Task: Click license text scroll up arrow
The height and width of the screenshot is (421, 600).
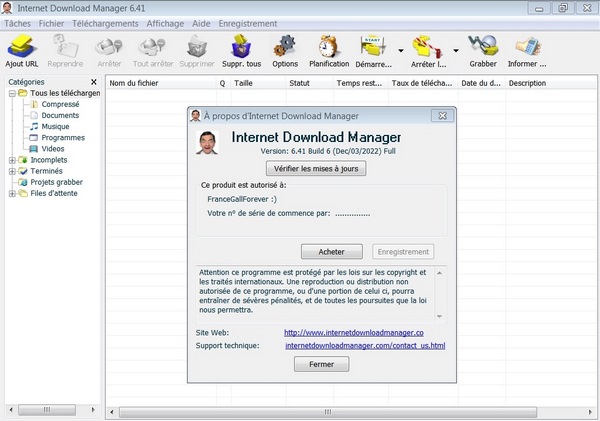Action: tap(439, 273)
